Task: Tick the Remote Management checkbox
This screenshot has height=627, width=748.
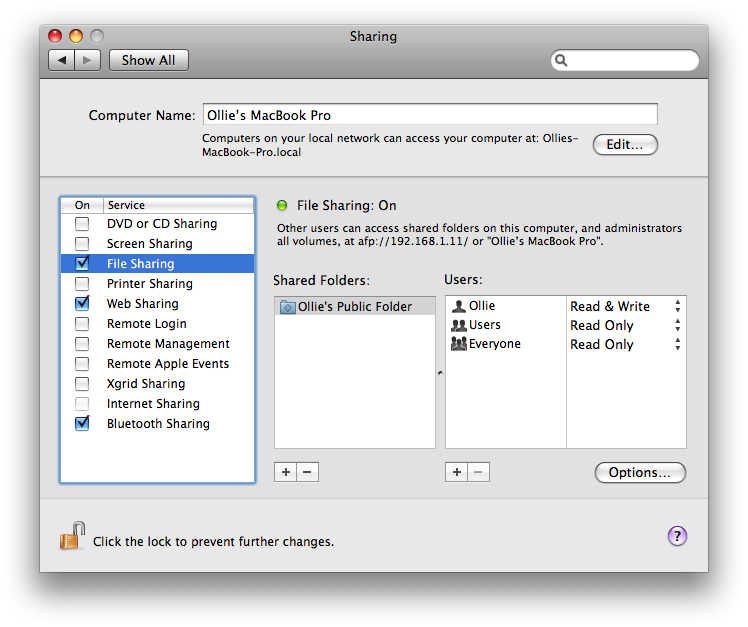Action: point(82,344)
